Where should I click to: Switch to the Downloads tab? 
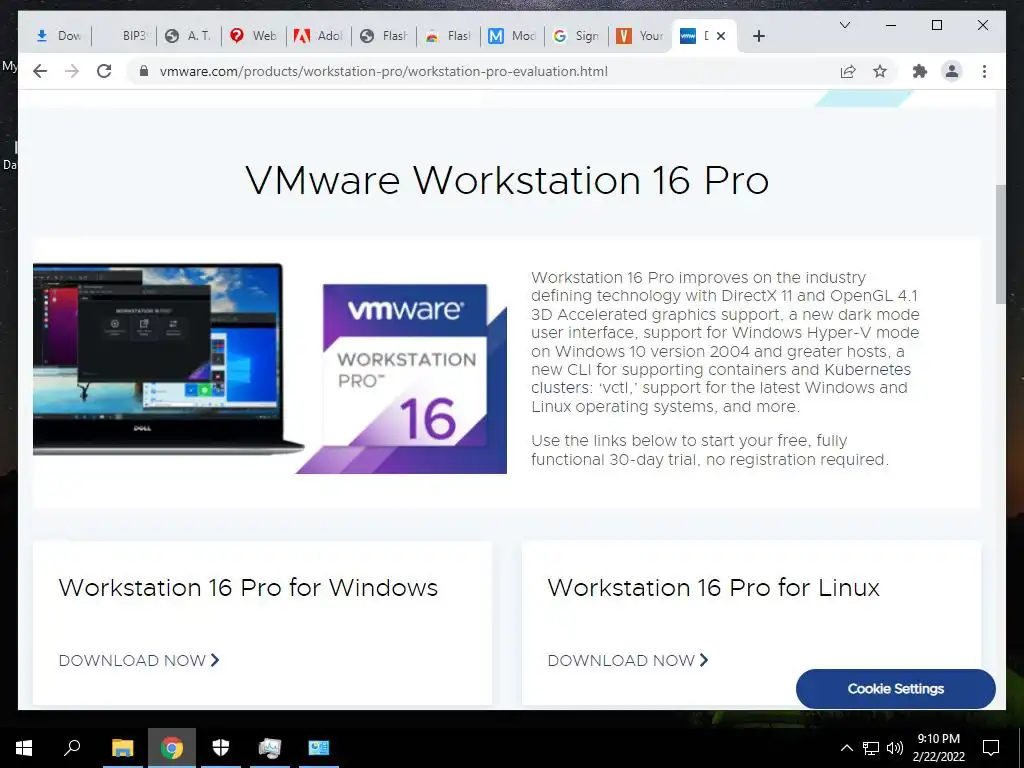click(58, 37)
